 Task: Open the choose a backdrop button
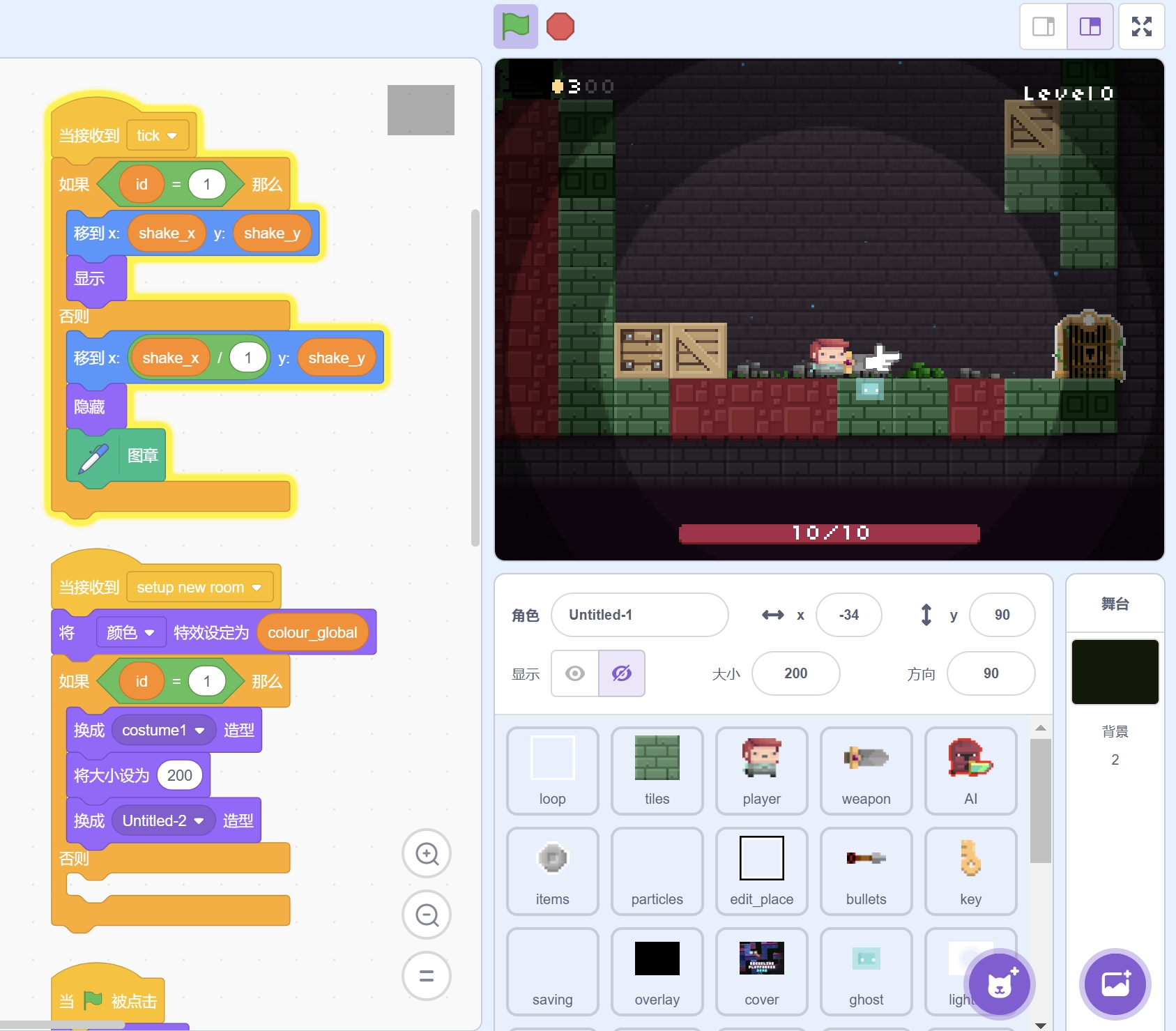pos(1115,984)
